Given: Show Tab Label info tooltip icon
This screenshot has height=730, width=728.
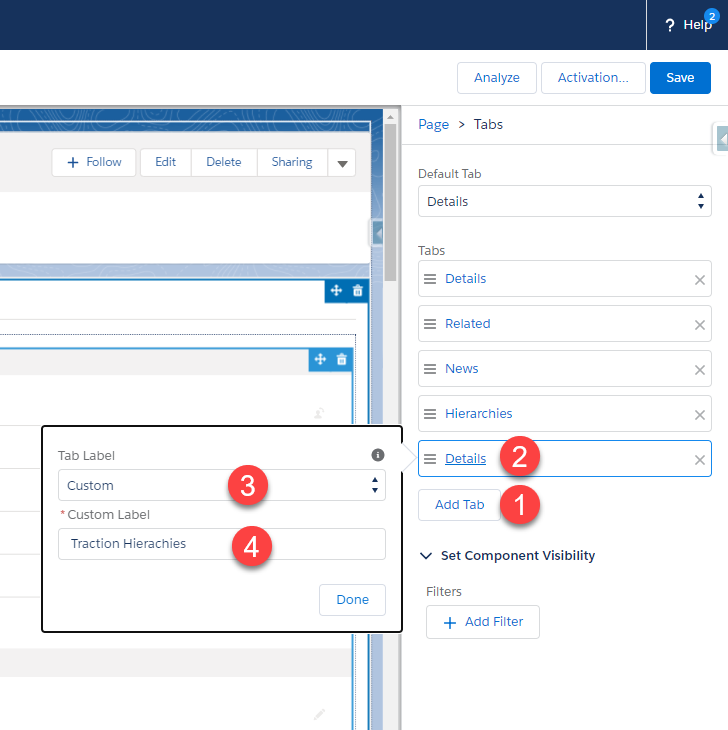Looking at the screenshot, I should (377, 455).
